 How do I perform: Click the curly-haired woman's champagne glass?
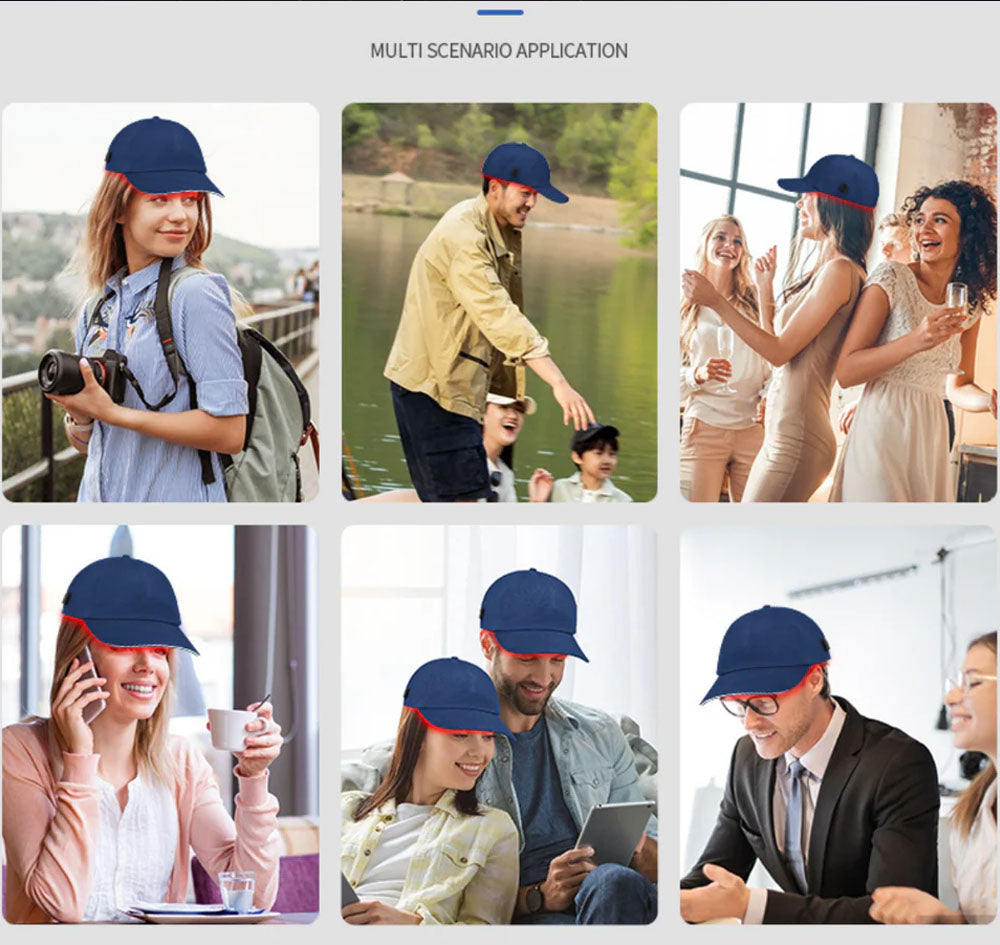956,299
